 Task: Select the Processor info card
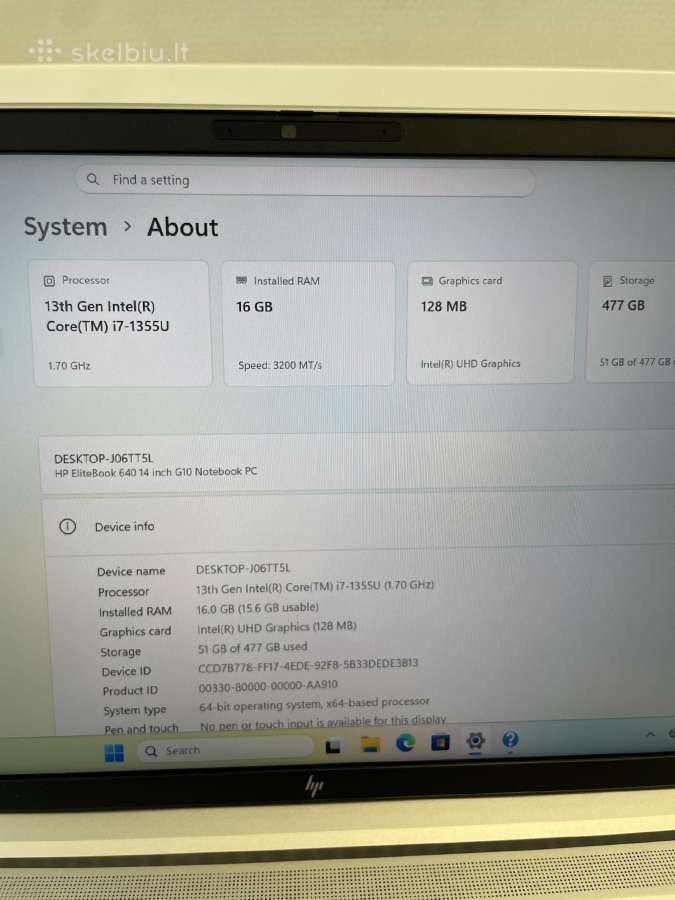tap(122, 323)
